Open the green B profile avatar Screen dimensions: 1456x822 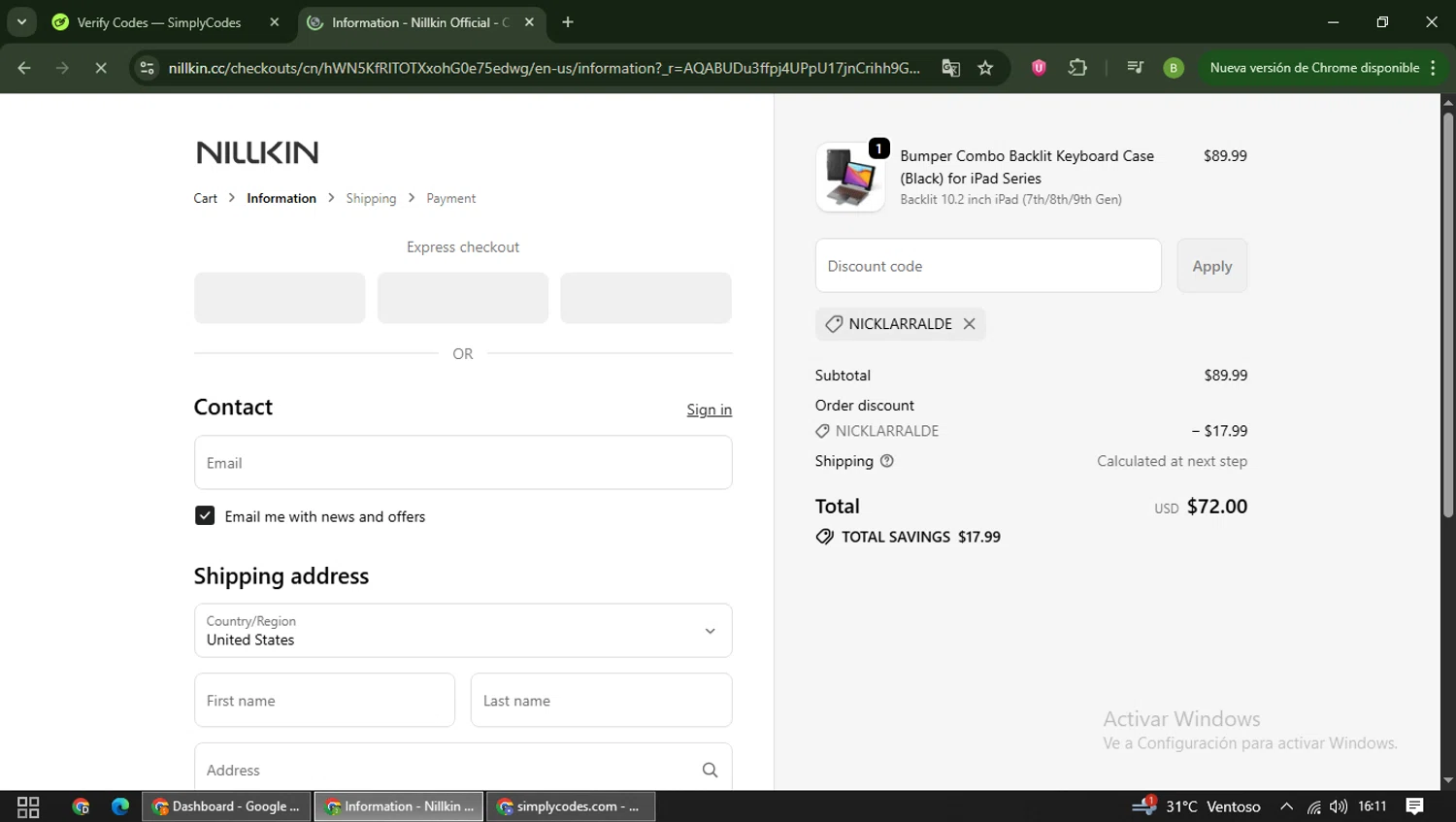[x=1174, y=68]
